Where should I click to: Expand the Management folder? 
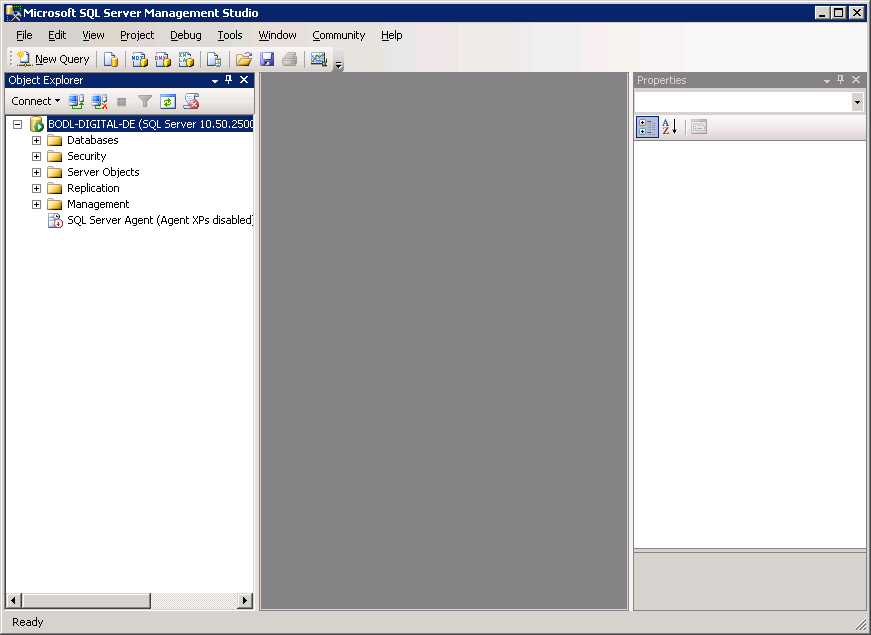pyautogui.click(x=37, y=204)
